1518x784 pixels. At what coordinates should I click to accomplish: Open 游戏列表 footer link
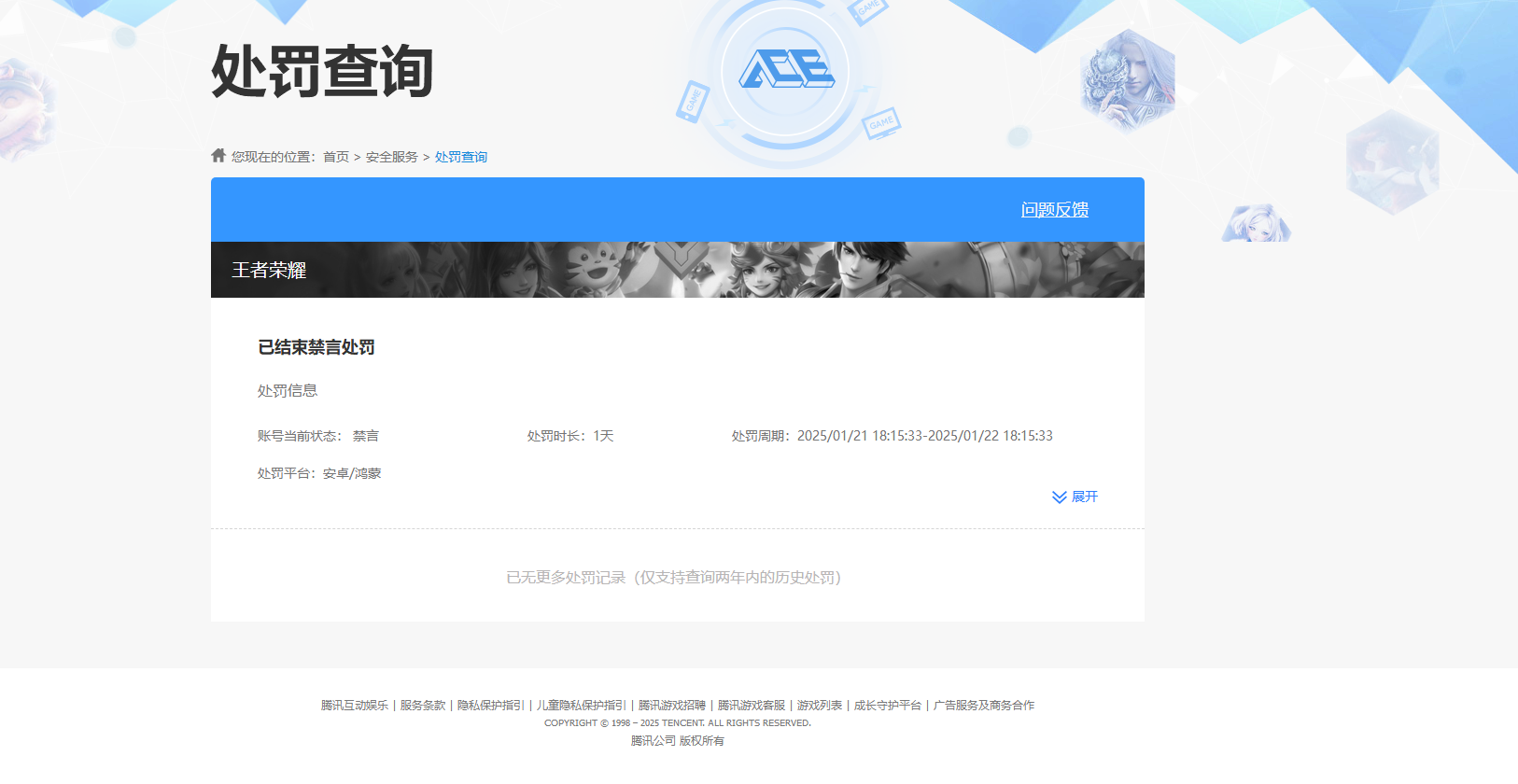pyautogui.click(x=820, y=706)
